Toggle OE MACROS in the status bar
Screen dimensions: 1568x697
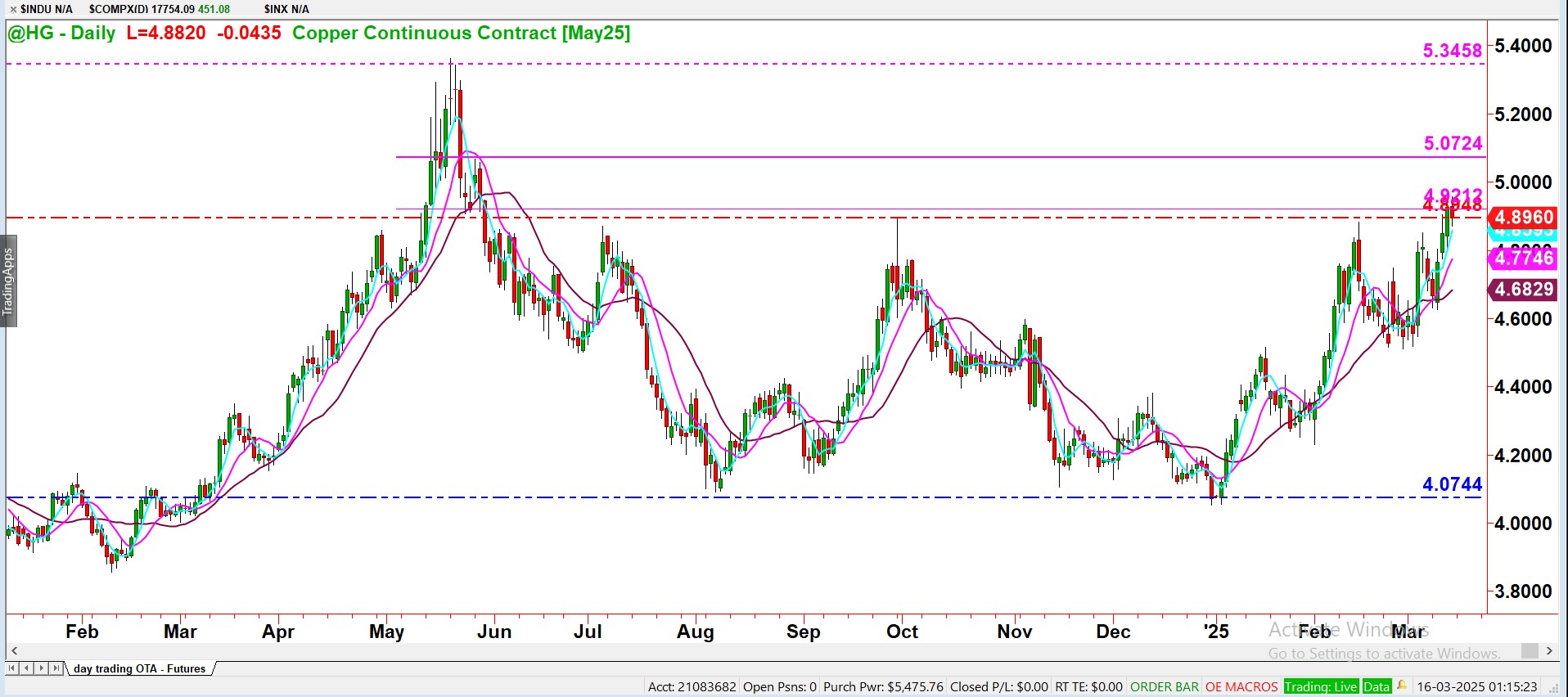coord(1241,687)
